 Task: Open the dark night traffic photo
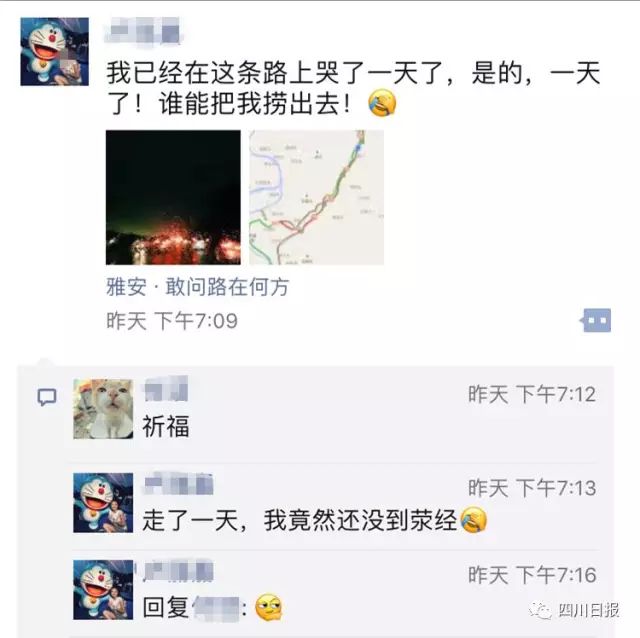coord(173,197)
